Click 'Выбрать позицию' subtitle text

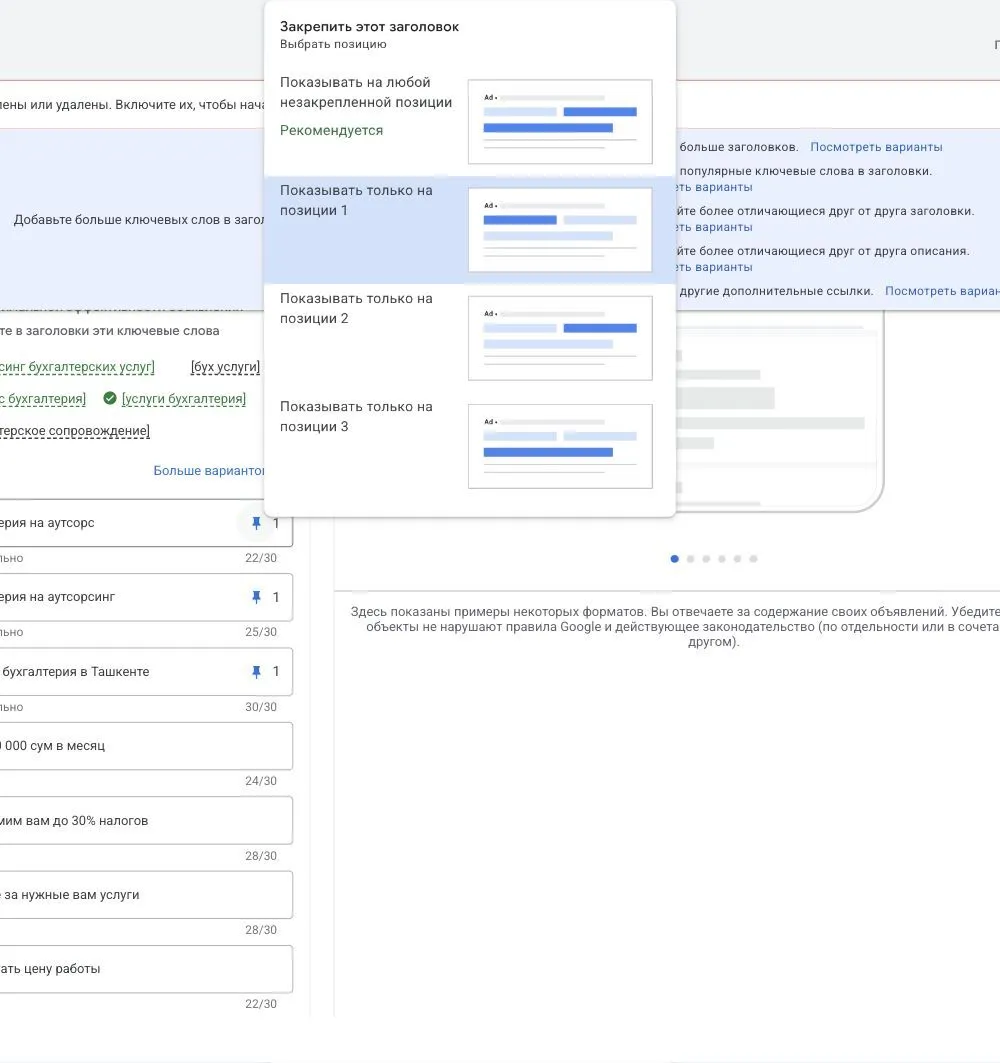pyautogui.click(x=334, y=44)
